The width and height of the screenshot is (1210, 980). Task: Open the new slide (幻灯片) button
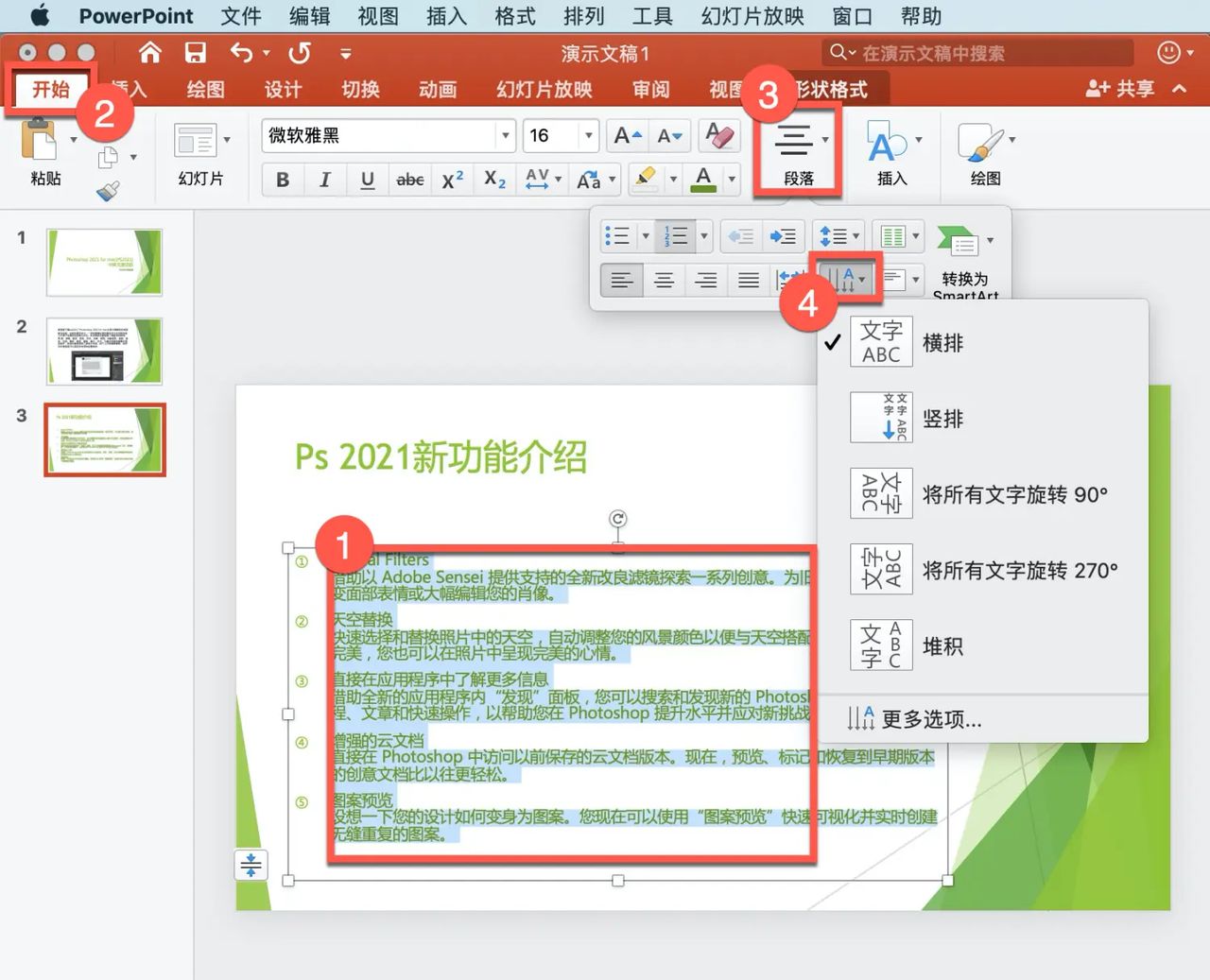(x=195, y=141)
